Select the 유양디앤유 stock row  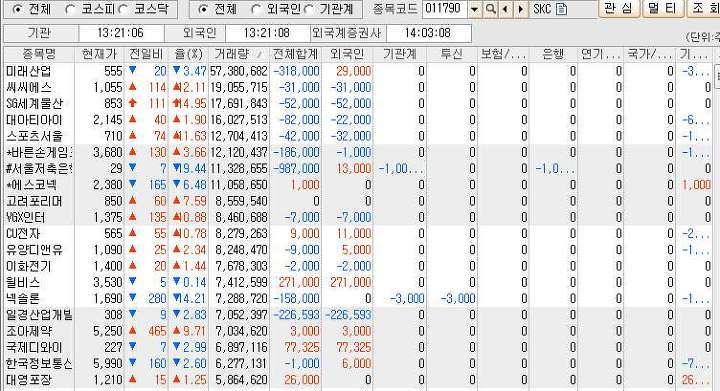[358, 250]
